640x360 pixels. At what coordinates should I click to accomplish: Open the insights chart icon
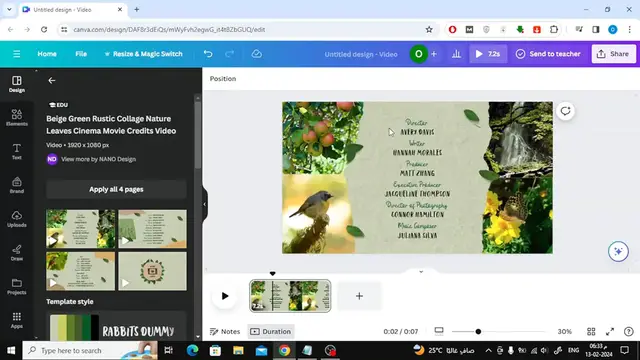(x=456, y=54)
